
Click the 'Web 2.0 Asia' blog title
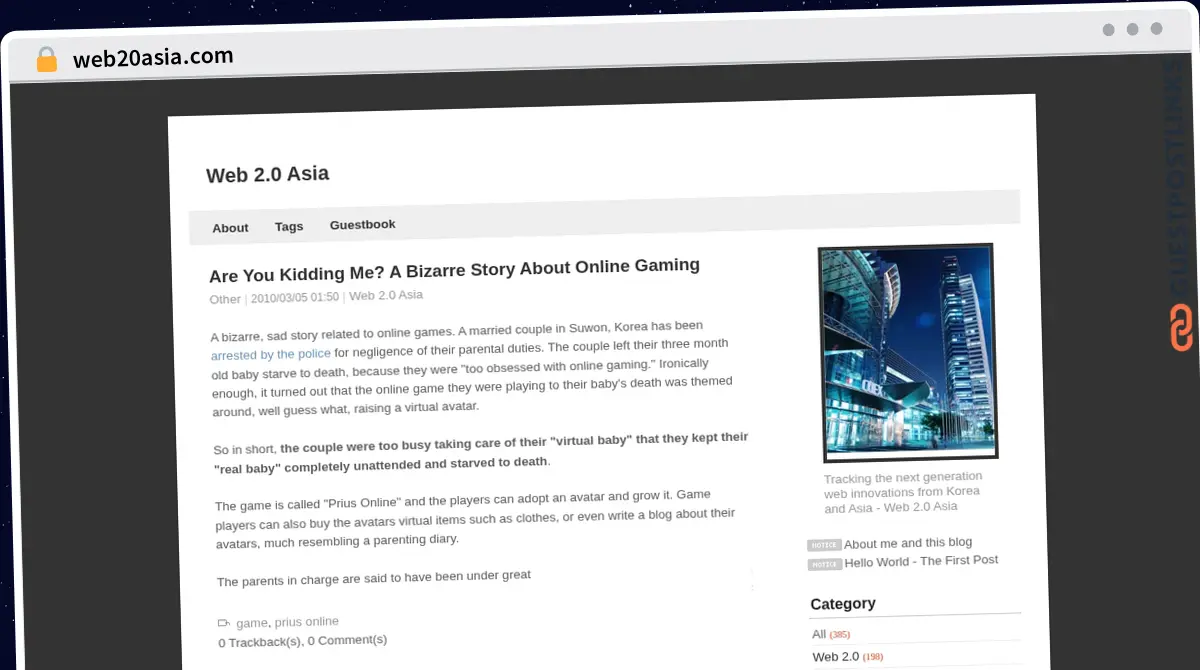(x=267, y=174)
